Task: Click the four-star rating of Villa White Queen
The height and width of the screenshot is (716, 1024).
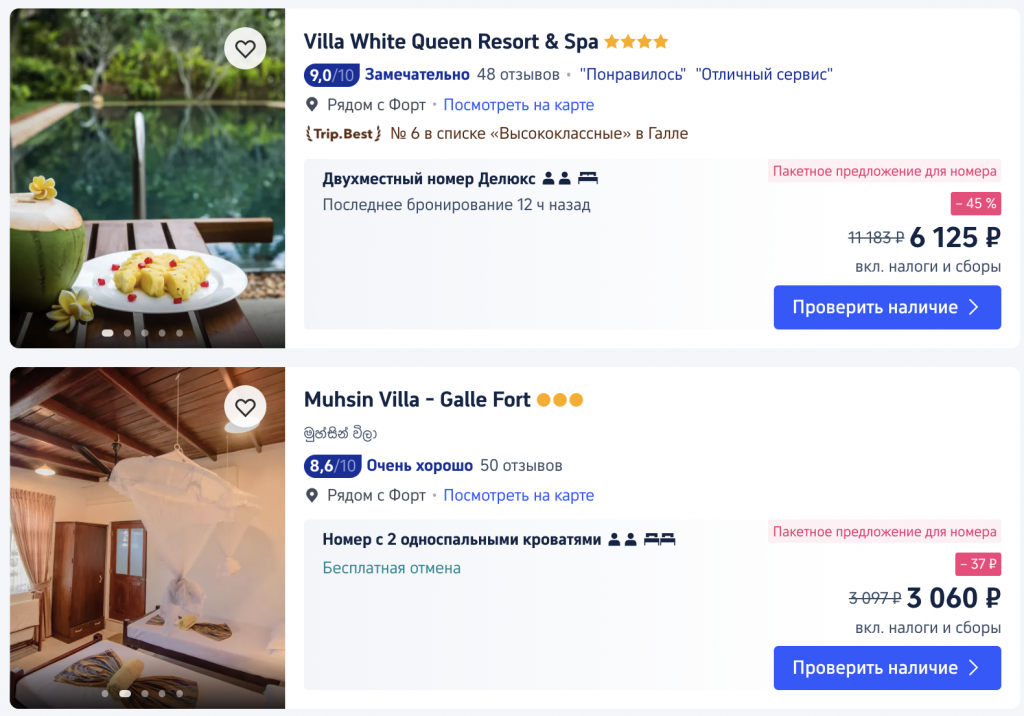Action: (x=636, y=42)
